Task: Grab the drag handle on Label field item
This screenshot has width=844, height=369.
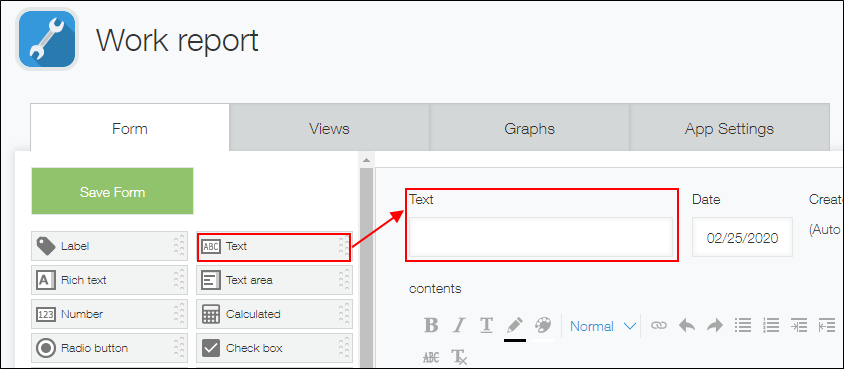Action: (179, 246)
